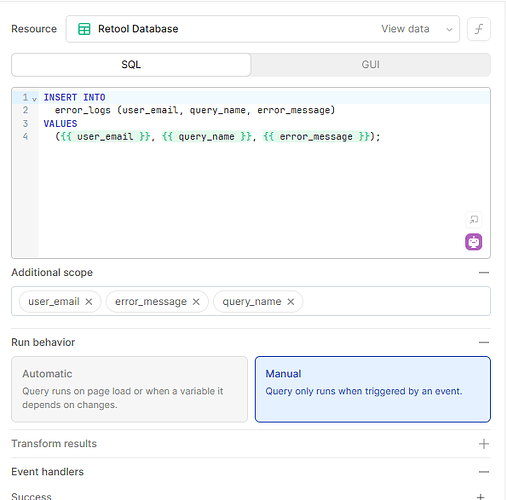Remove the user_email scope tag

tap(89, 302)
